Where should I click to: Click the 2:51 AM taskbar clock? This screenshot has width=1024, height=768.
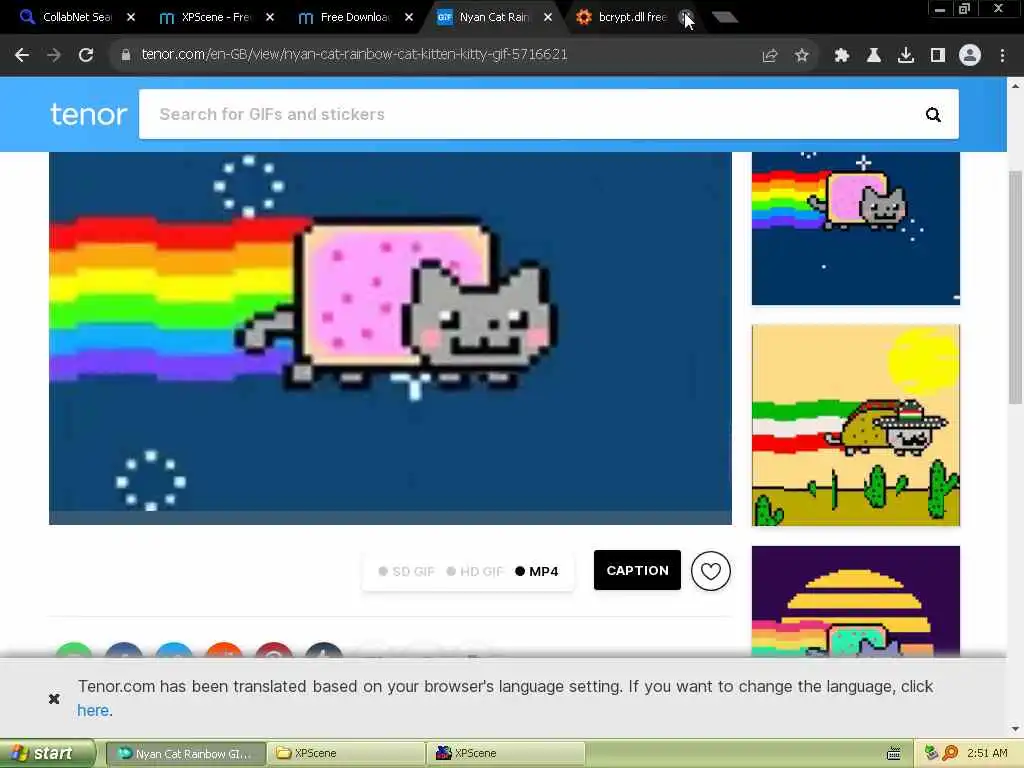click(987, 753)
